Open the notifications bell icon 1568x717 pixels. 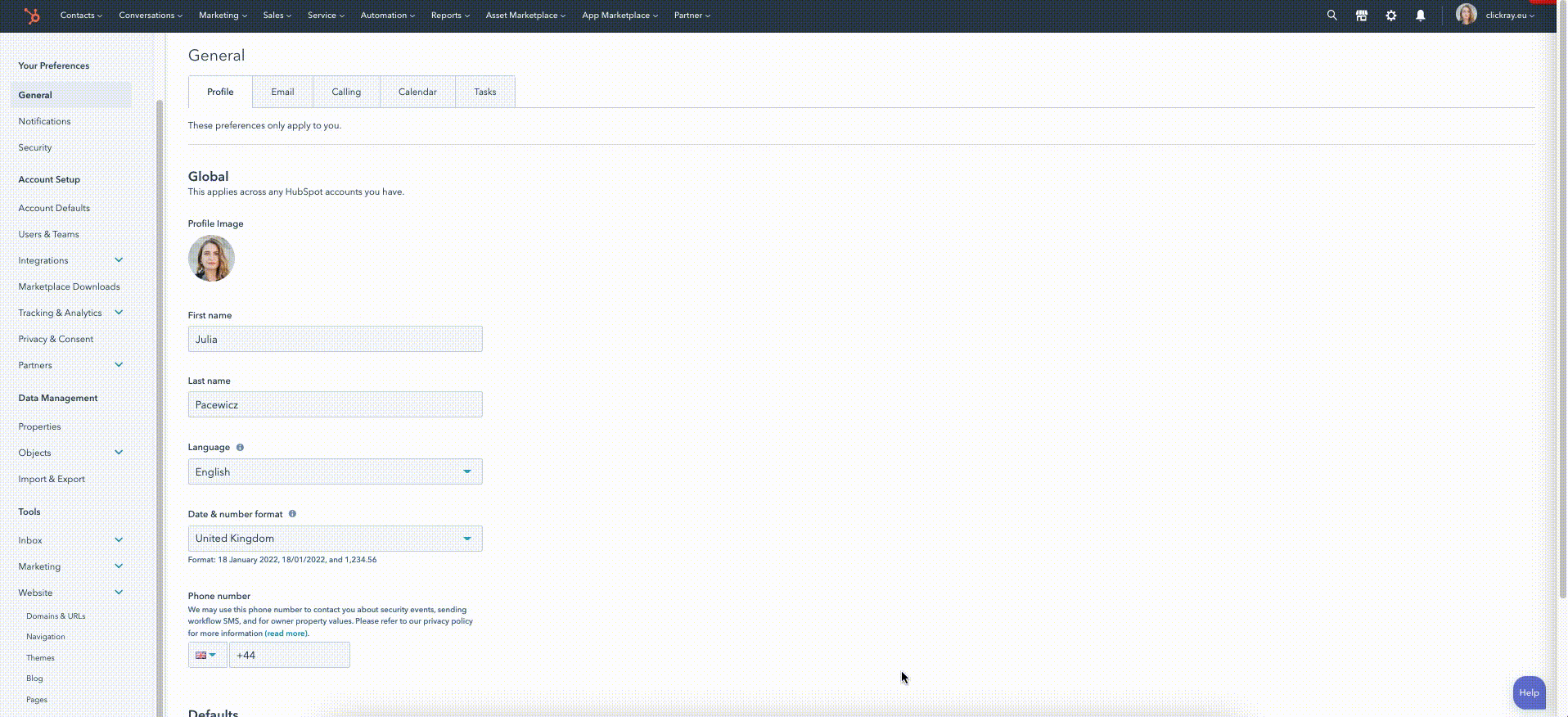click(1420, 16)
